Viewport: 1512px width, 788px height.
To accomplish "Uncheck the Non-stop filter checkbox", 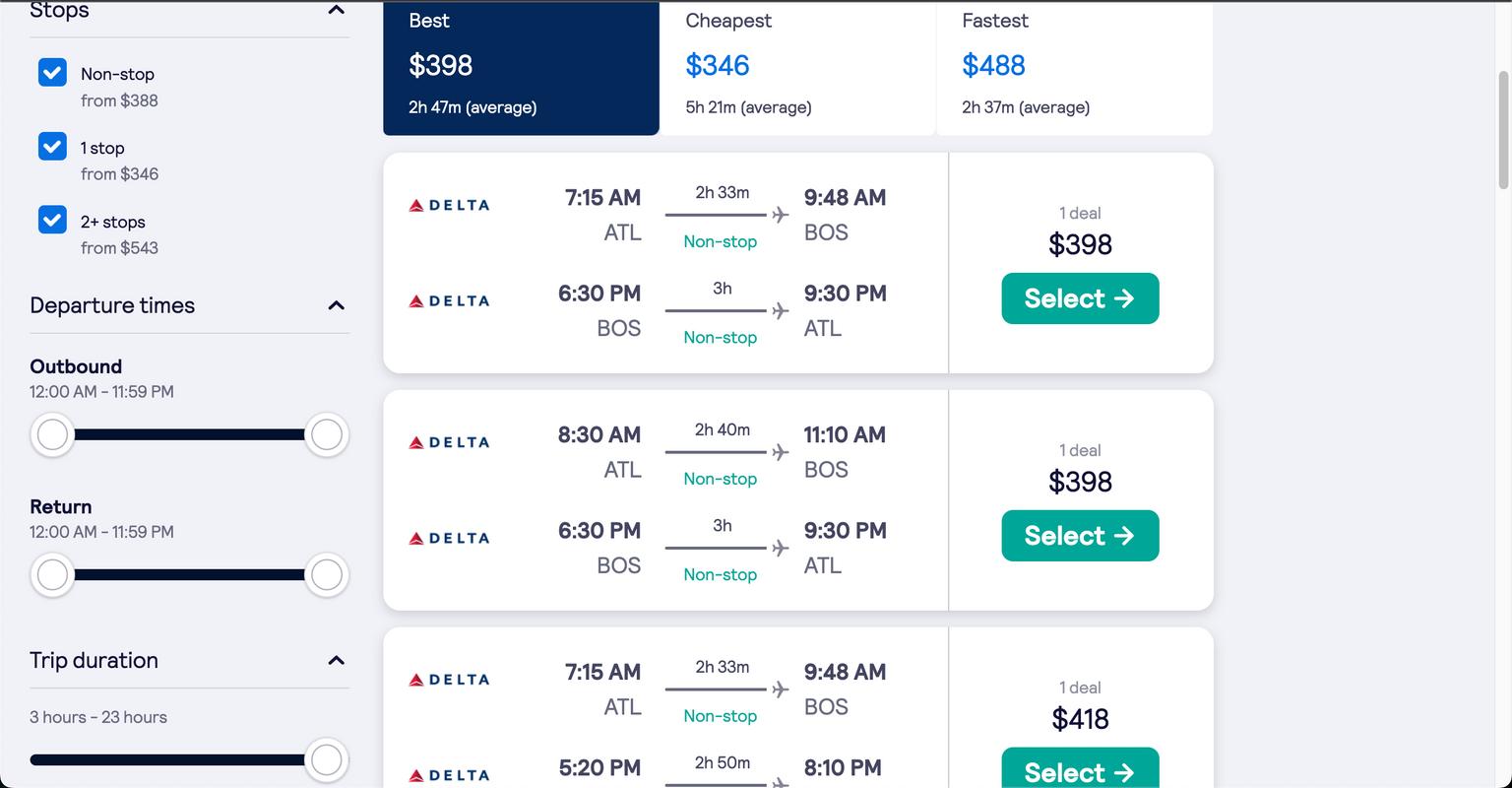I will (x=52, y=73).
